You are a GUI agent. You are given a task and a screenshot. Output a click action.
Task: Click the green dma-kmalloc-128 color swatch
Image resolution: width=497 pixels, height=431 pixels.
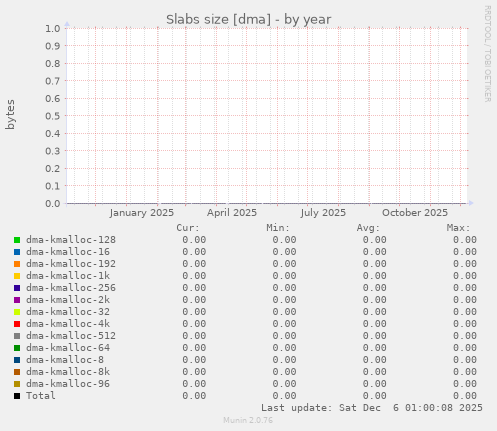pyautogui.click(x=17, y=240)
